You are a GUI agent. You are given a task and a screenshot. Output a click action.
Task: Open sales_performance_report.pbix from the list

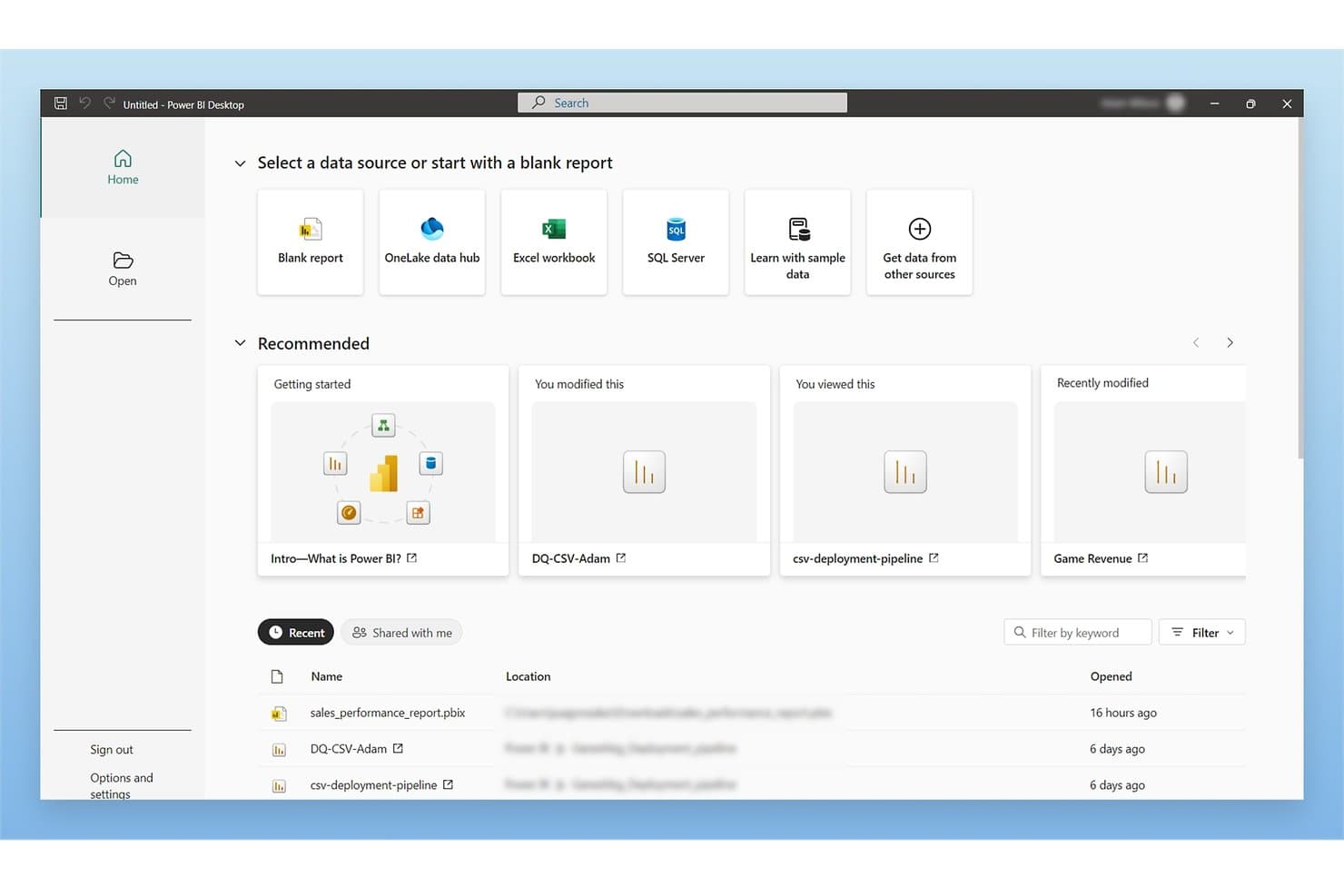pyautogui.click(x=388, y=713)
